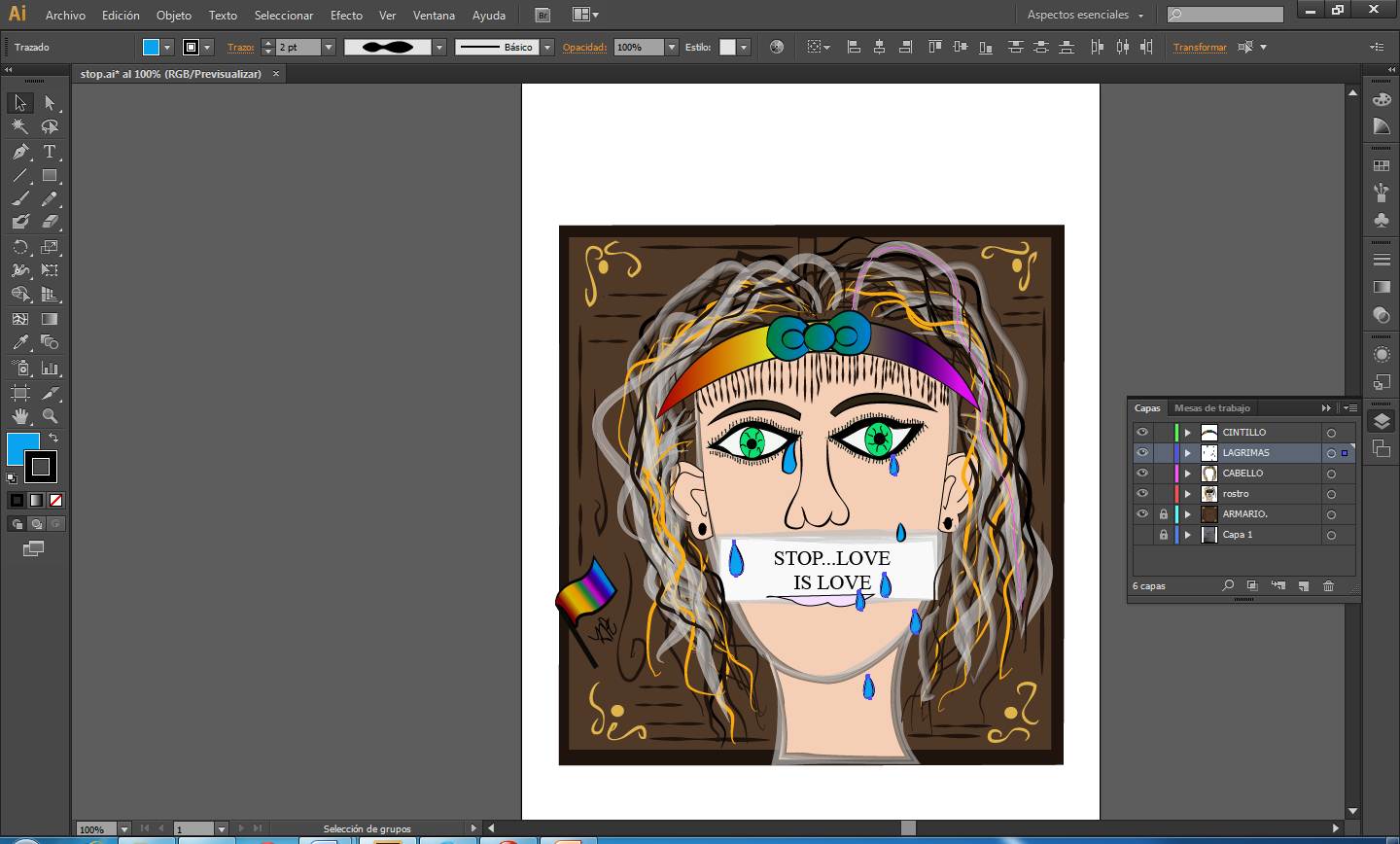The width and height of the screenshot is (1400, 844).
Task: Activate the Zoom tool
Action: pos(50,416)
